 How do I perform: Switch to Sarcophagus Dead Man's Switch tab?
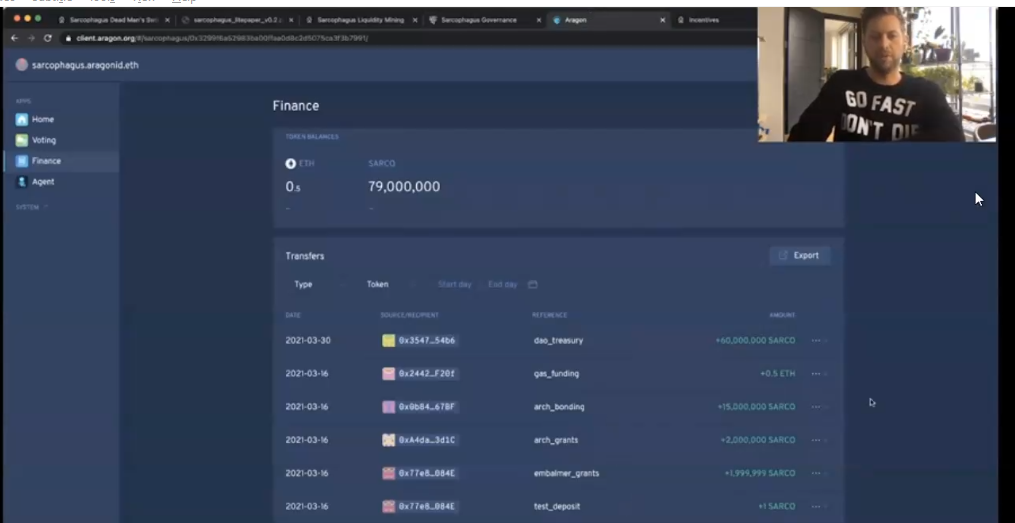tap(114, 20)
